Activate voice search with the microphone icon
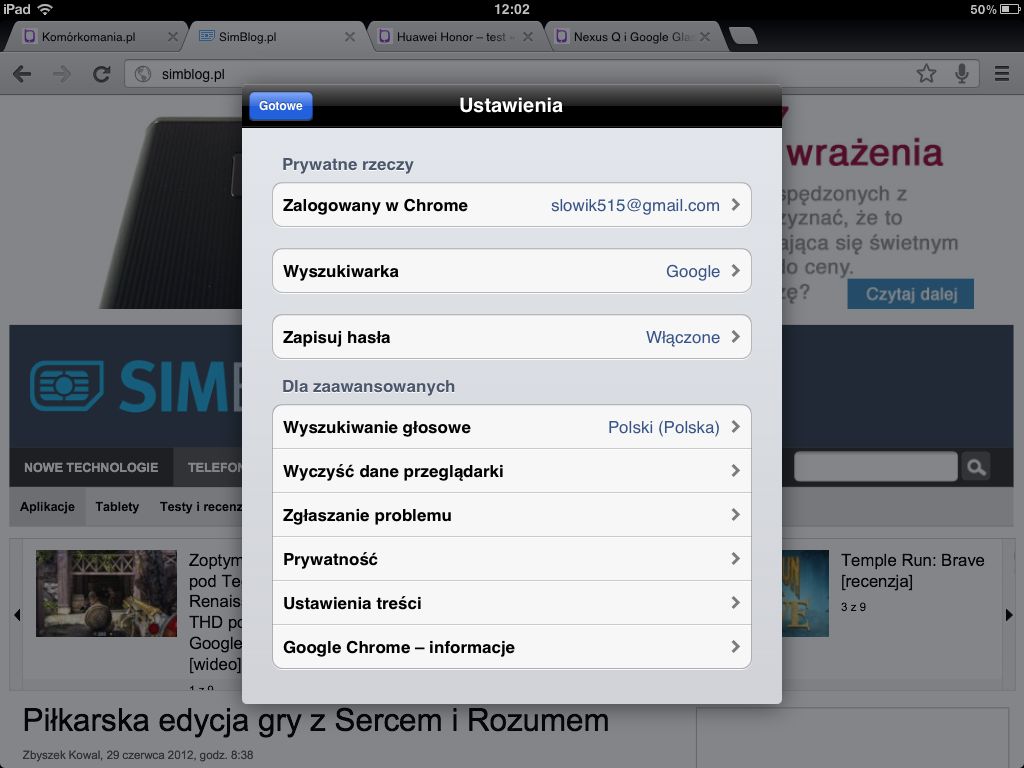The width and height of the screenshot is (1024, 768). point(962,73)
